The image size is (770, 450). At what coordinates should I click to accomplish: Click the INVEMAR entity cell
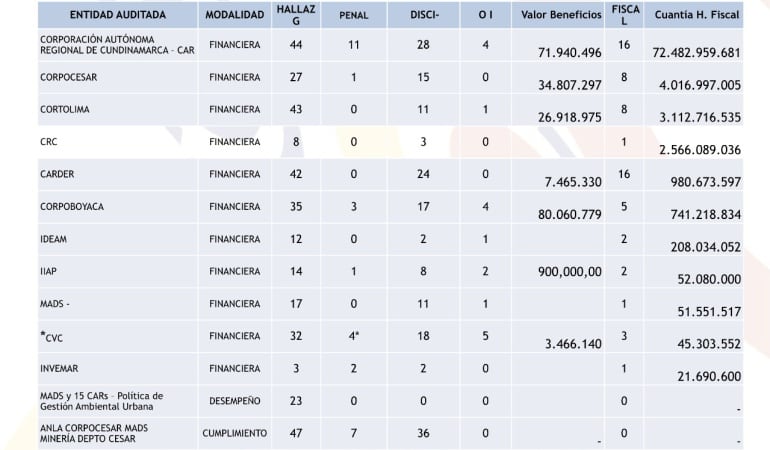[x=61, y=369]
